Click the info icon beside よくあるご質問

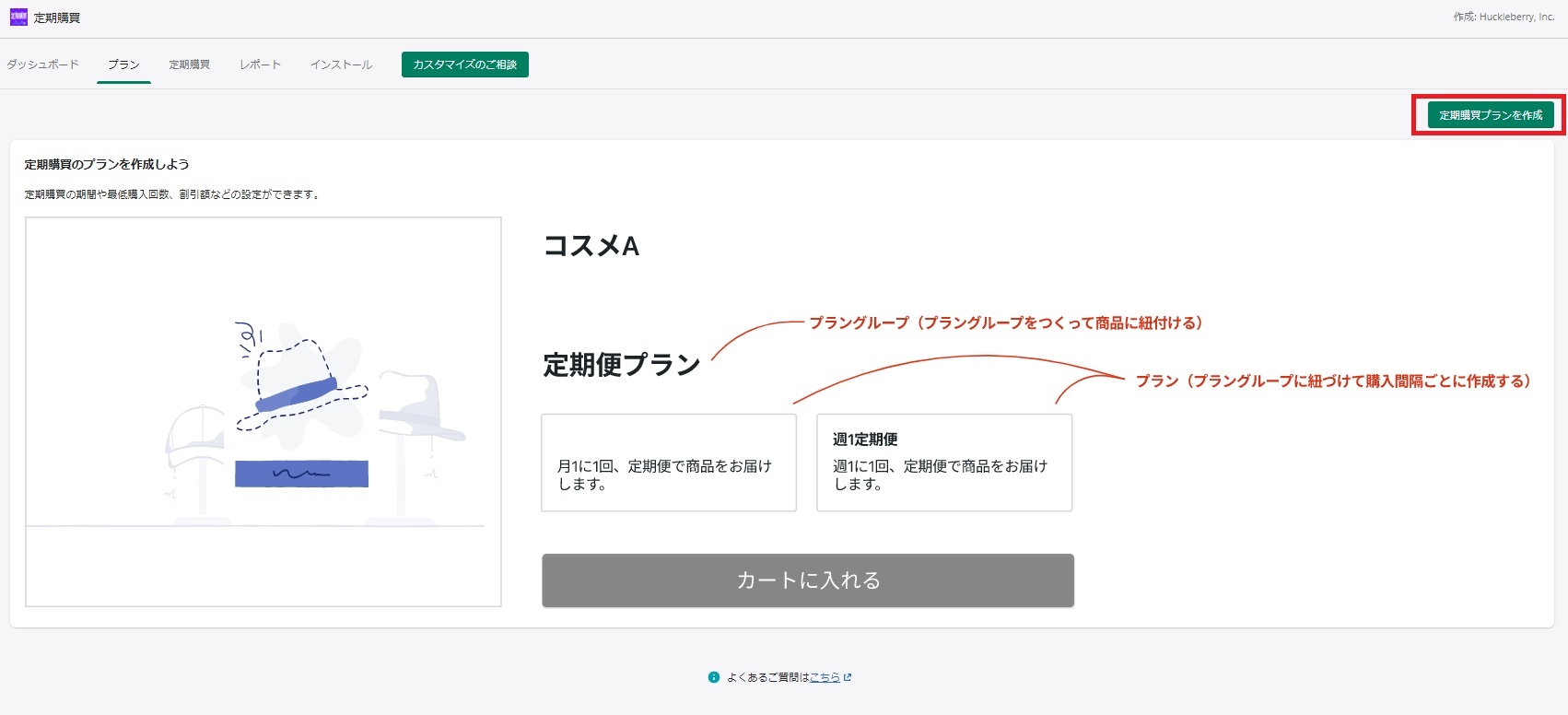tap(714, 677)
